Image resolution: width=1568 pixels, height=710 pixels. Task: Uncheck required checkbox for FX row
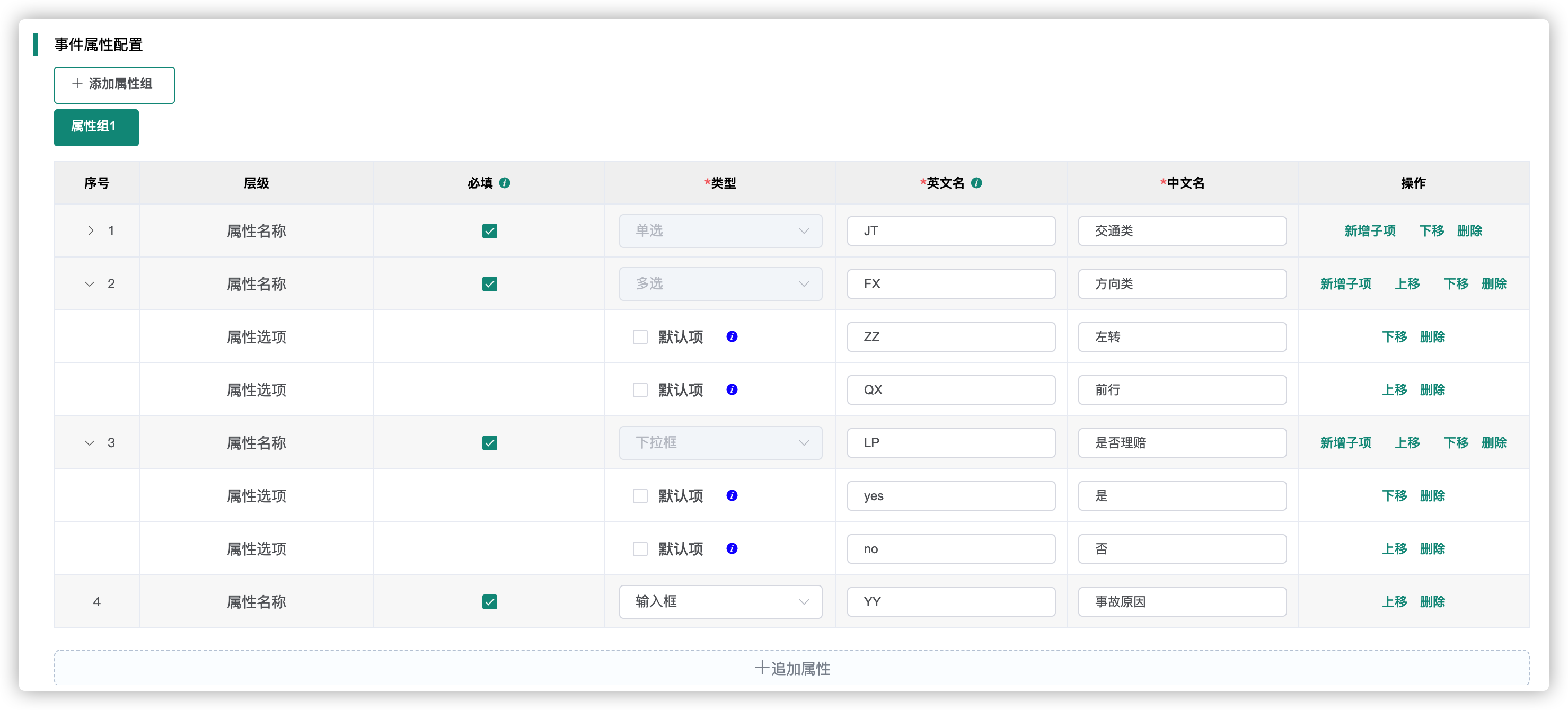click(x=489, y=283)
